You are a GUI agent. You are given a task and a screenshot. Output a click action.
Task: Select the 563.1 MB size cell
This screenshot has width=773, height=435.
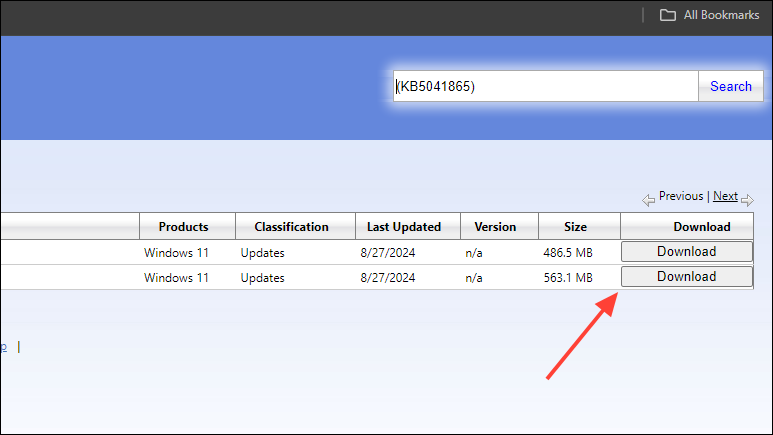click(x=568, y=278)
